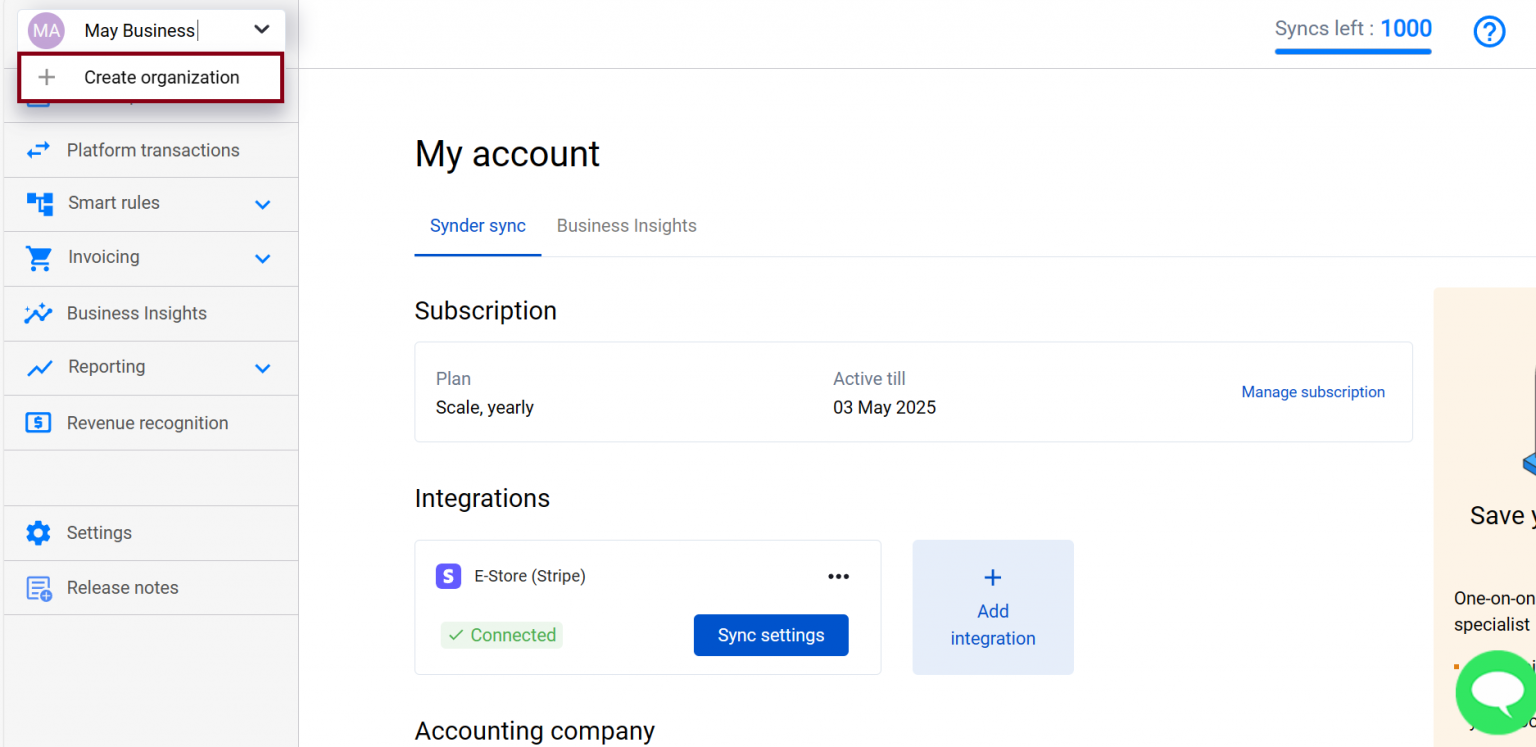Click the Scale, yearly plan value
This screenshot has height=747, width=1536.
pos(485,408)
